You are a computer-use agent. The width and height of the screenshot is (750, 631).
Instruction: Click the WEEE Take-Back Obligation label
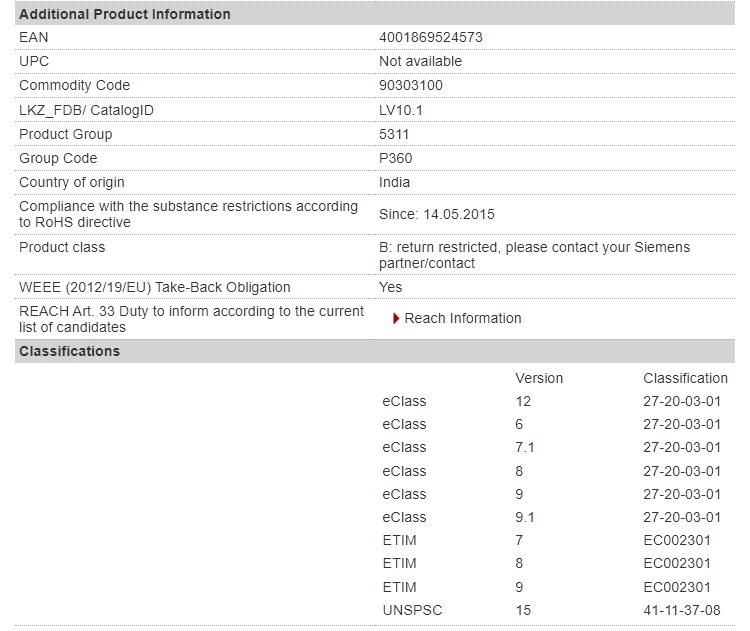pos(154,287)
